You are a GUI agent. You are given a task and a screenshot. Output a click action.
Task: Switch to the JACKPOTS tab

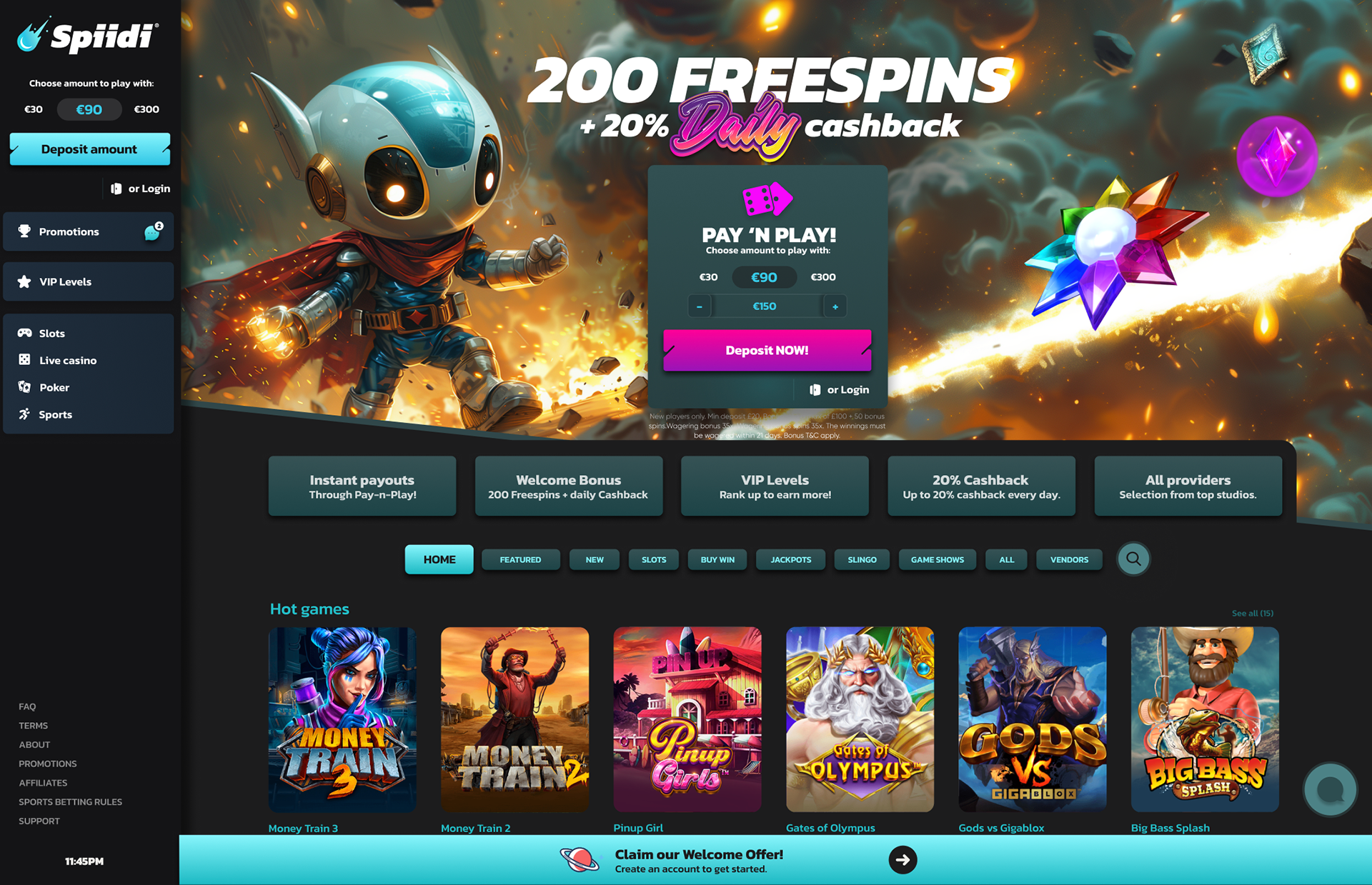790,559
